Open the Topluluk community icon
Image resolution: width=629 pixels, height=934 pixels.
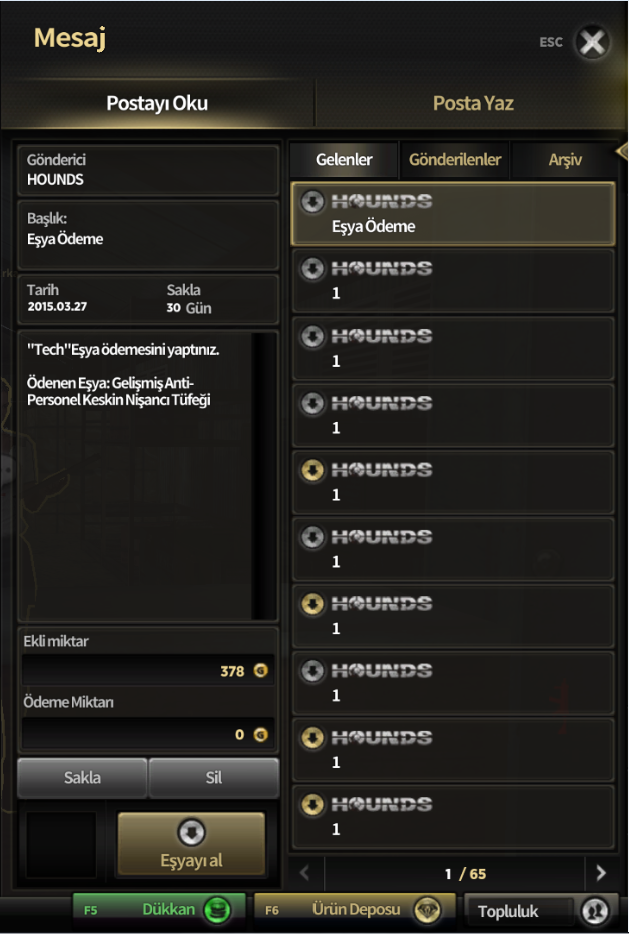595,911
